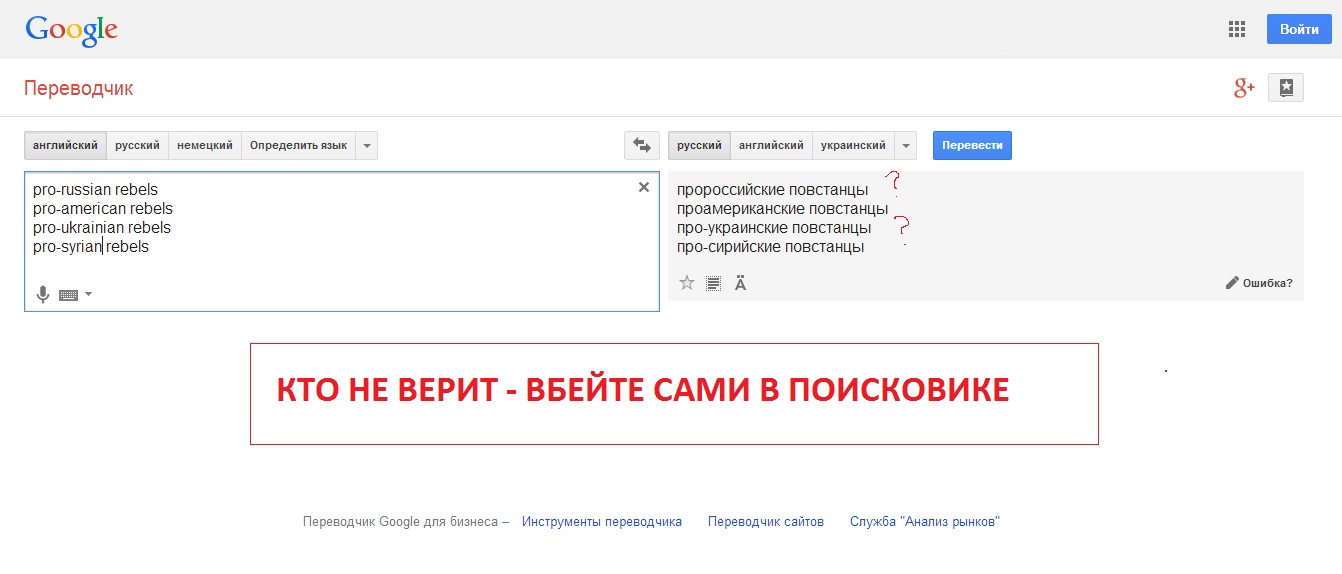Star the translation to save it
1342x574 pixels.
(x=687, y=283)
